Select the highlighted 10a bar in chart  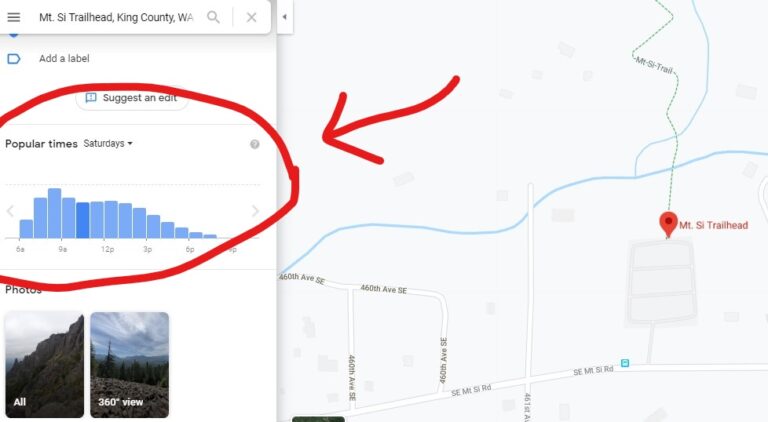pyautogui.click(x=83, y=220)
